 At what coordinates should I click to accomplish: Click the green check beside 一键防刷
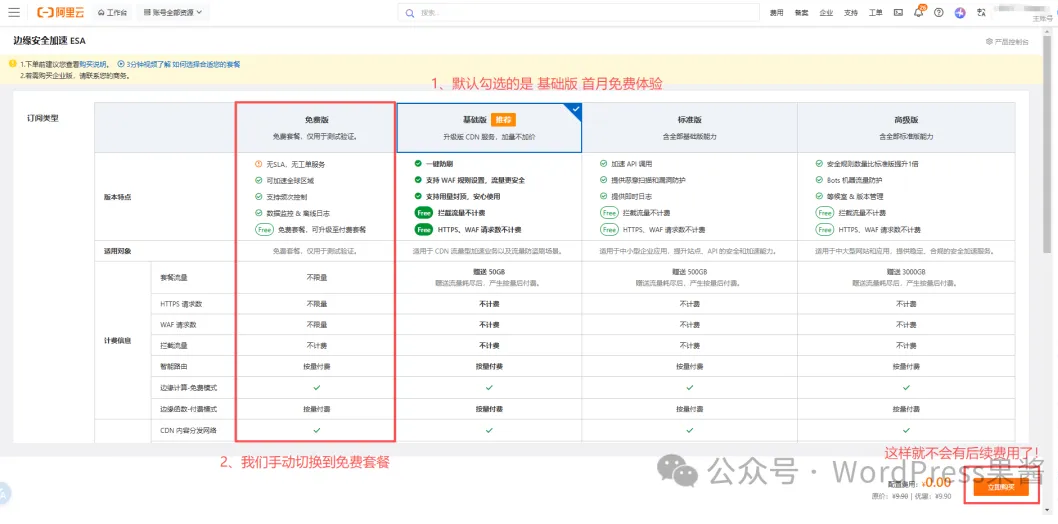point(418,164)
